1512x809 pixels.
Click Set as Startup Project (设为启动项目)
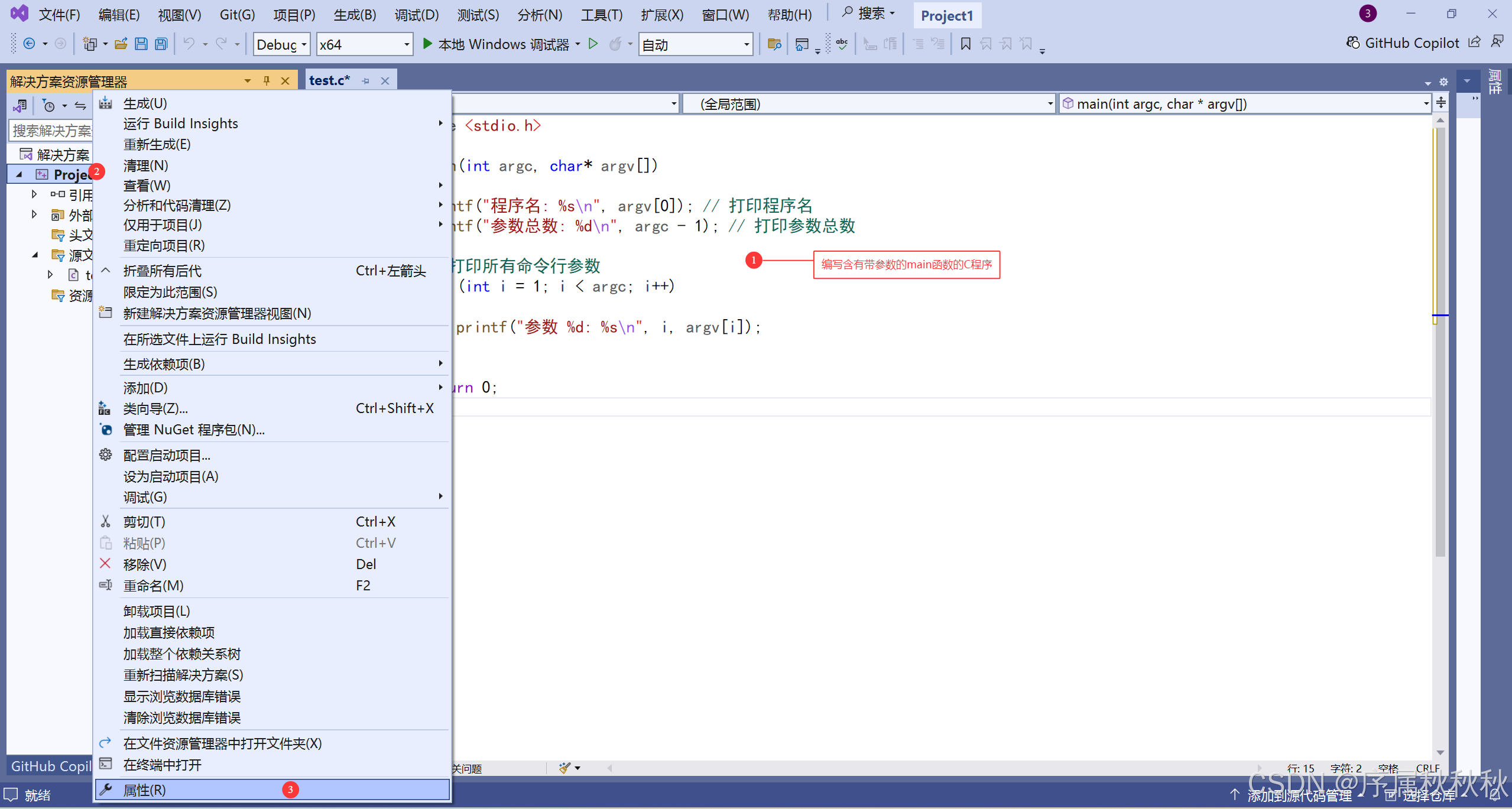(171, 476)
